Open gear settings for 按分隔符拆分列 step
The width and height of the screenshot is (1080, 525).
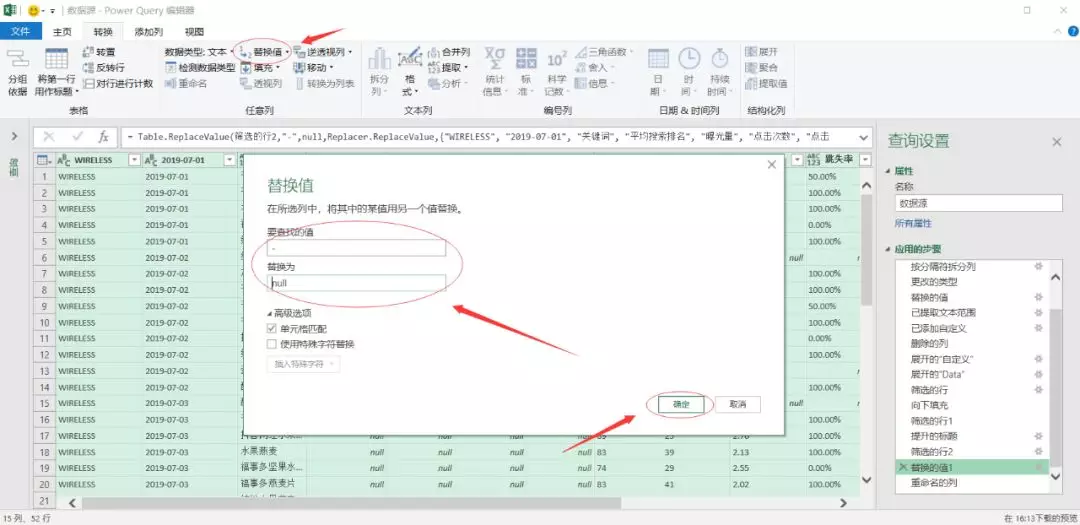[1039, 266]
